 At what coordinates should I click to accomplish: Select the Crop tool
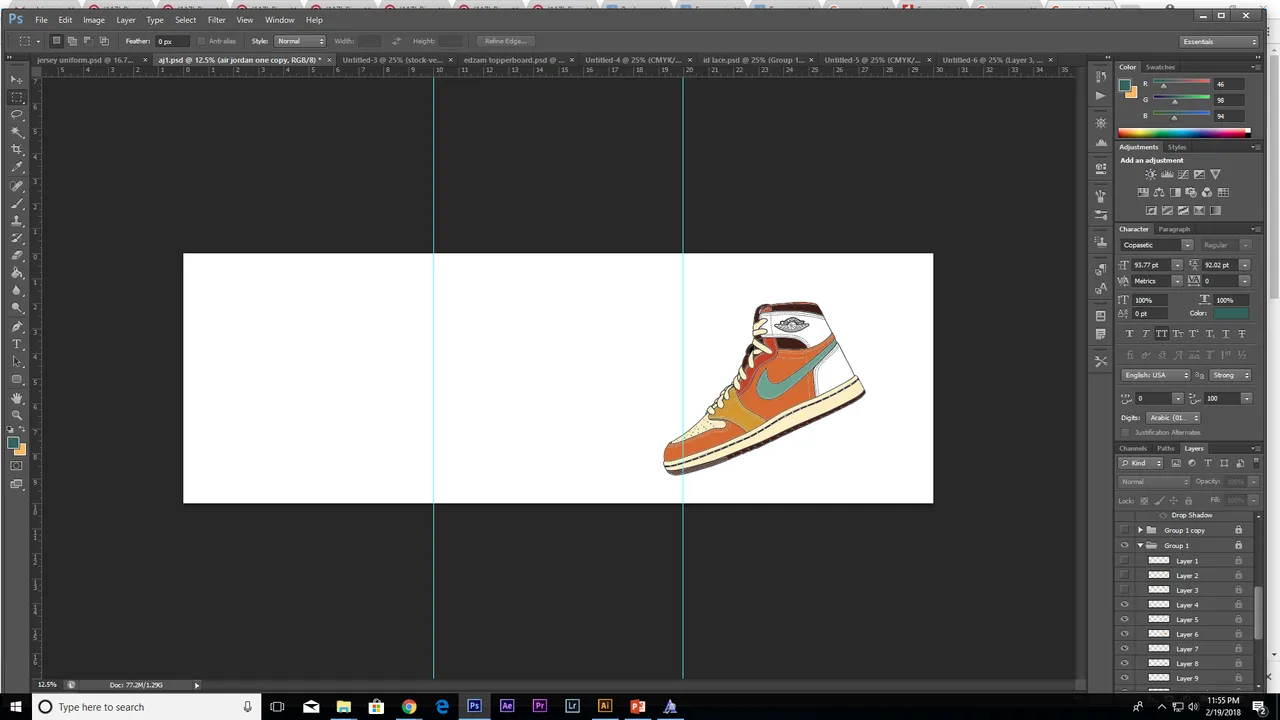(x=17, y=149)
